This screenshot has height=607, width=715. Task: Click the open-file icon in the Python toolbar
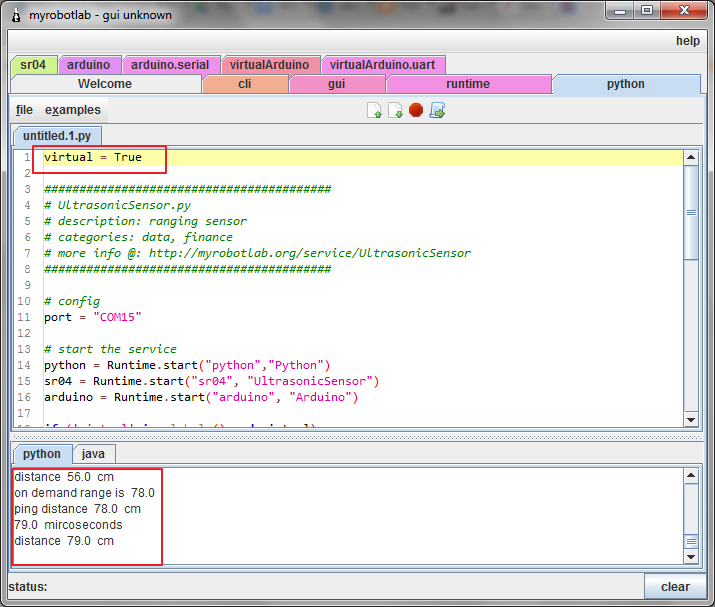click(374, 110)
